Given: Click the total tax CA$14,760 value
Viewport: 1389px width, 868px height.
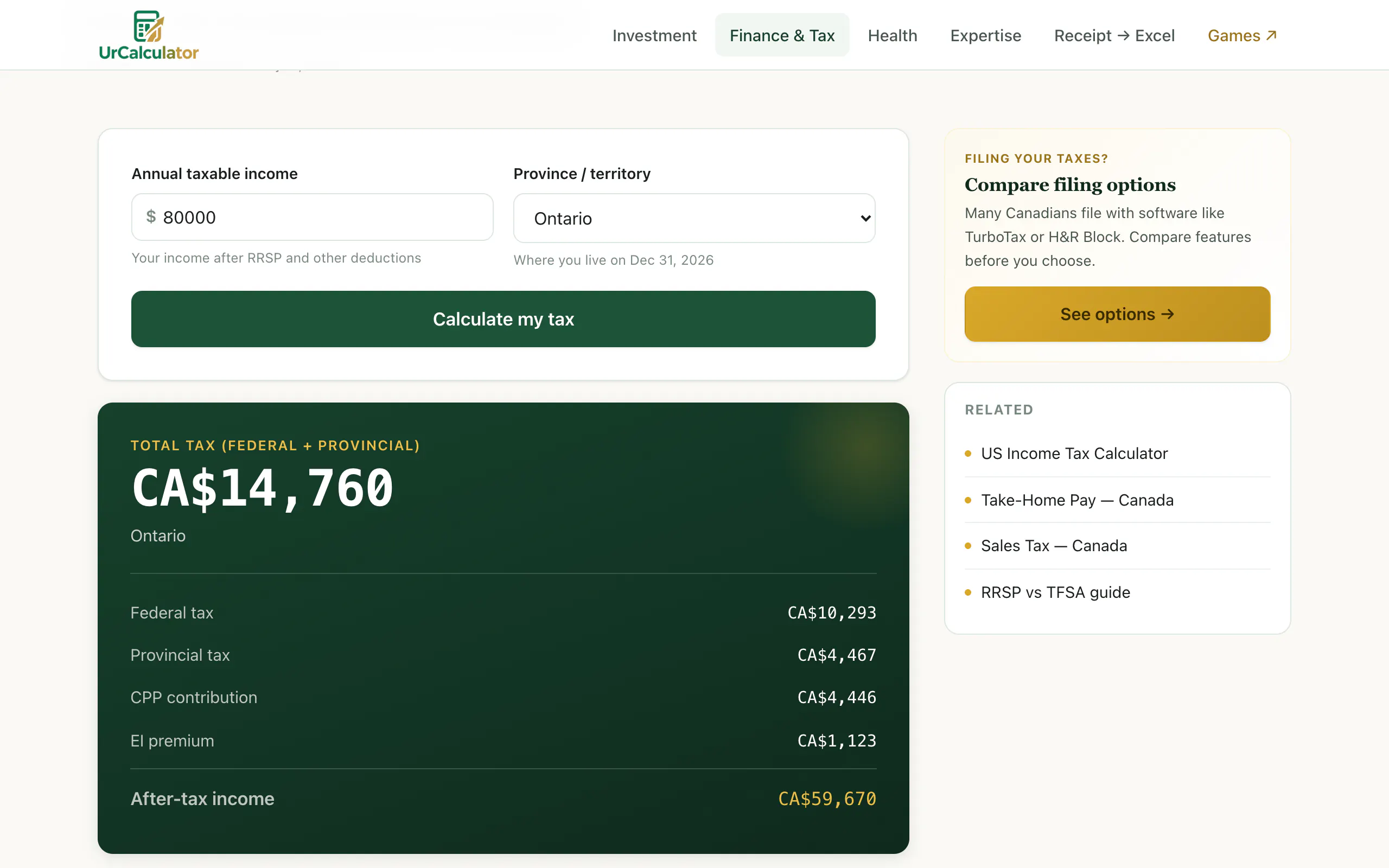Looking at the screenshot, I should point(263,489).
